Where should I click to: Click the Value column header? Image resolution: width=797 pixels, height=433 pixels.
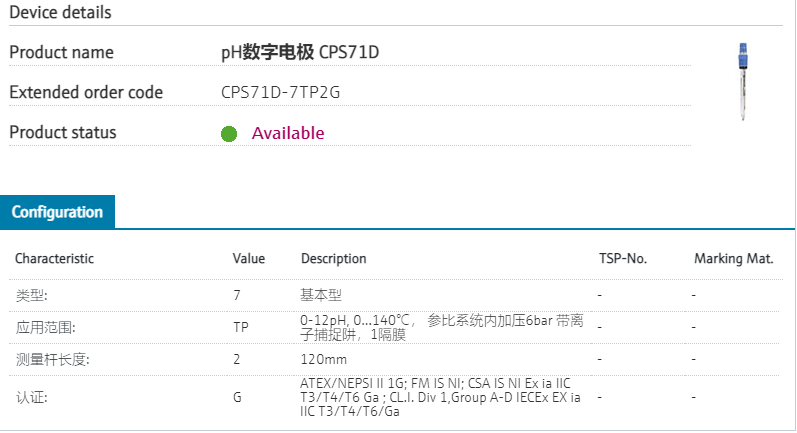[x=249, y=259]
